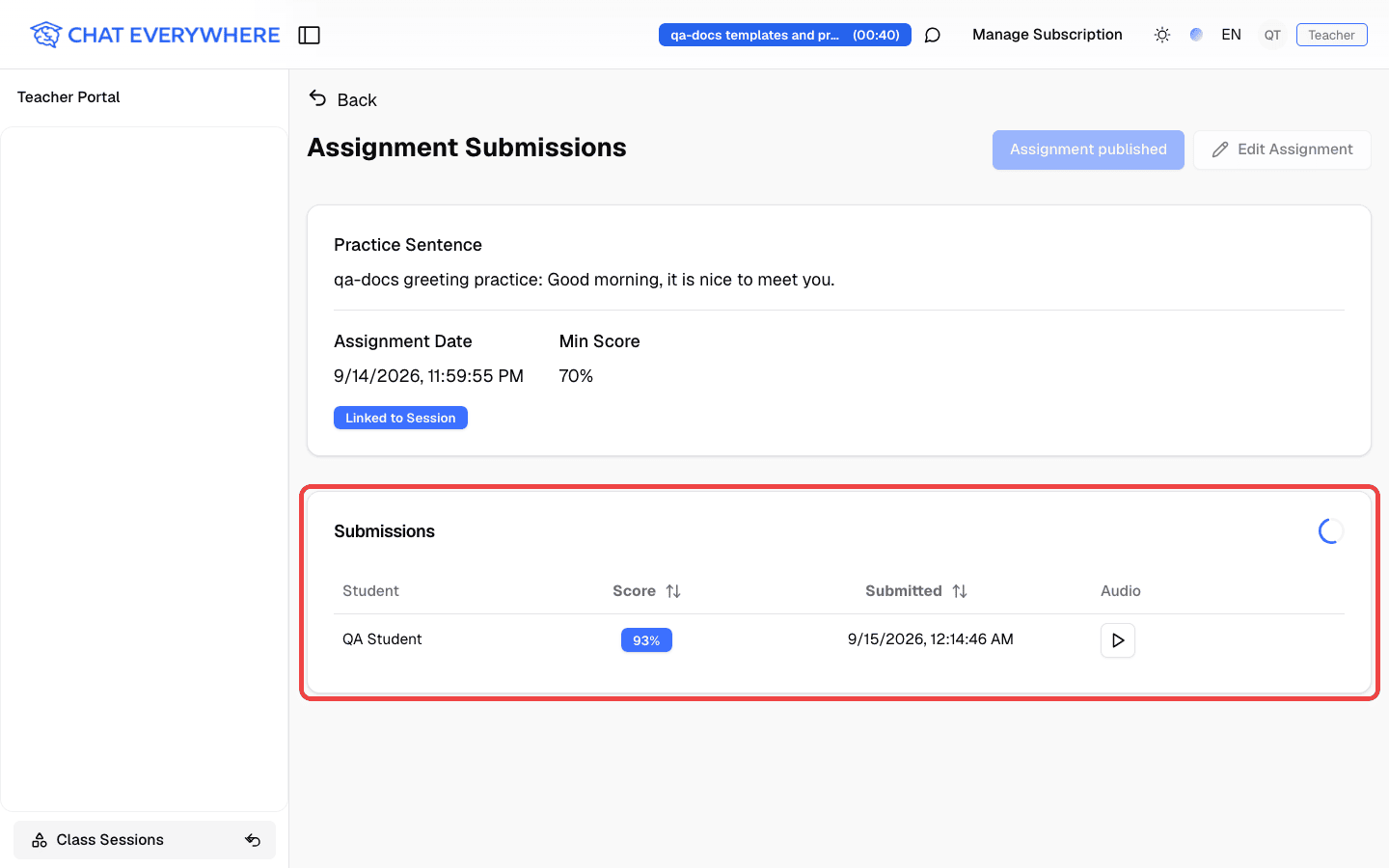Open Manage Subscription
This screenshot has width=1389, height=868.
coord(1048,35)
